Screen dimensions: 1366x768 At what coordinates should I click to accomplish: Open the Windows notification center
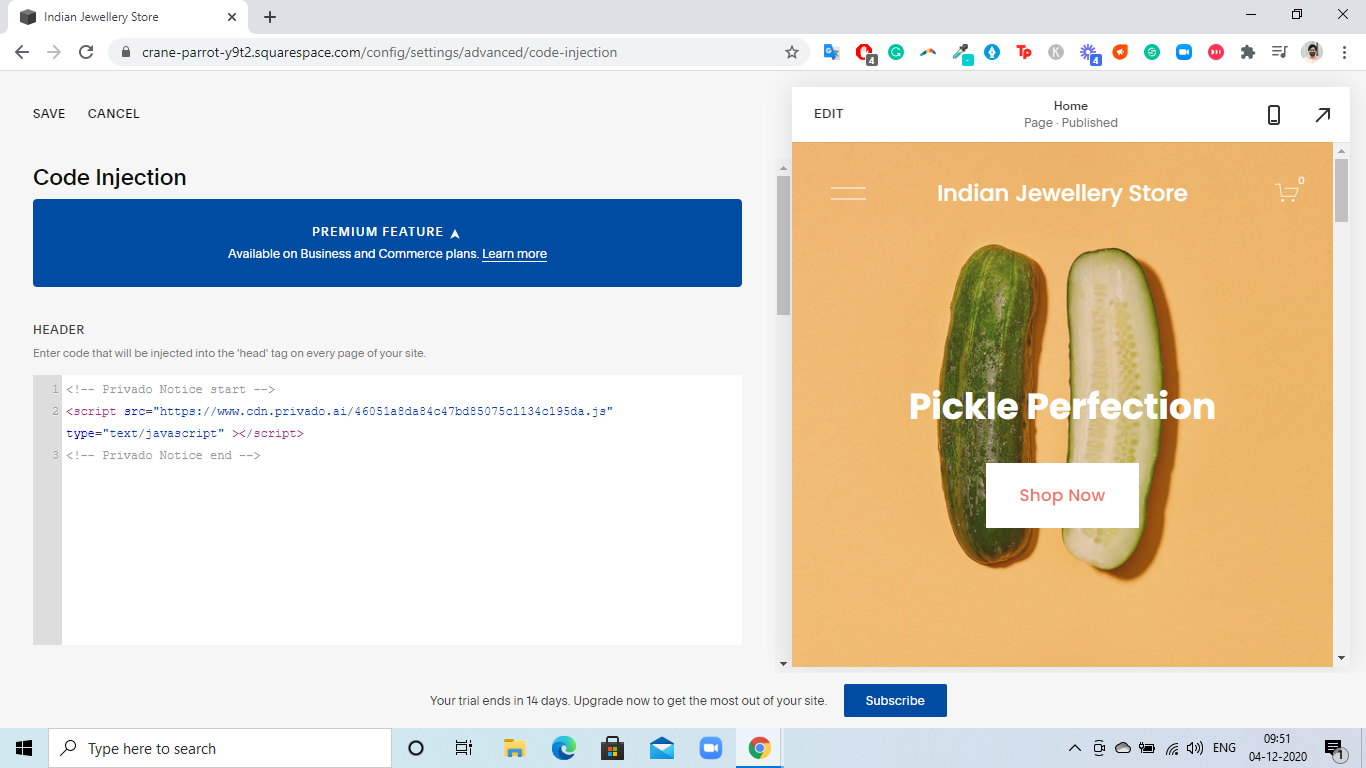click(x=1334, y=748)
